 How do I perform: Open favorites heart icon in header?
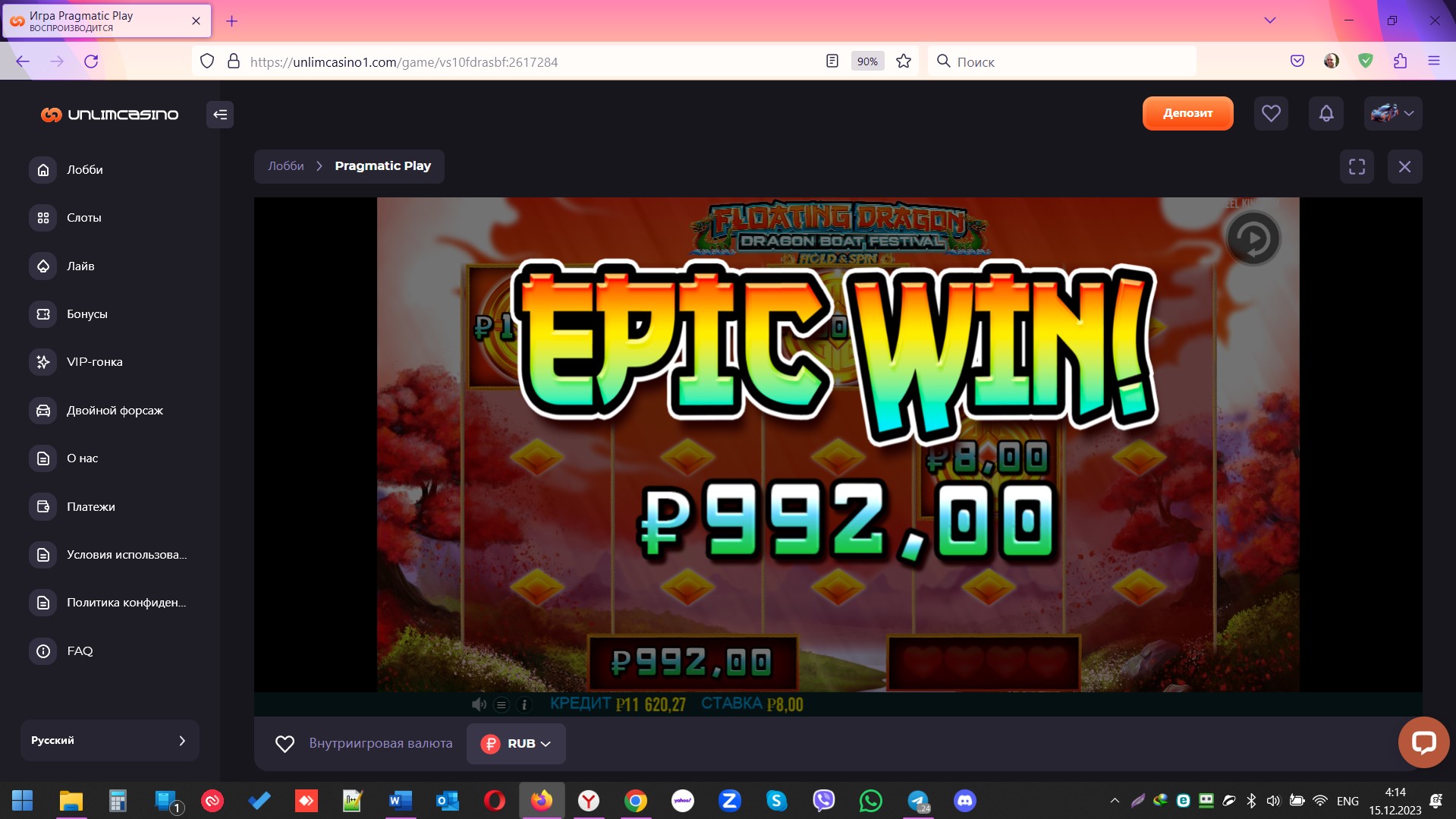pyautogui.click(x=1271, y=114)
